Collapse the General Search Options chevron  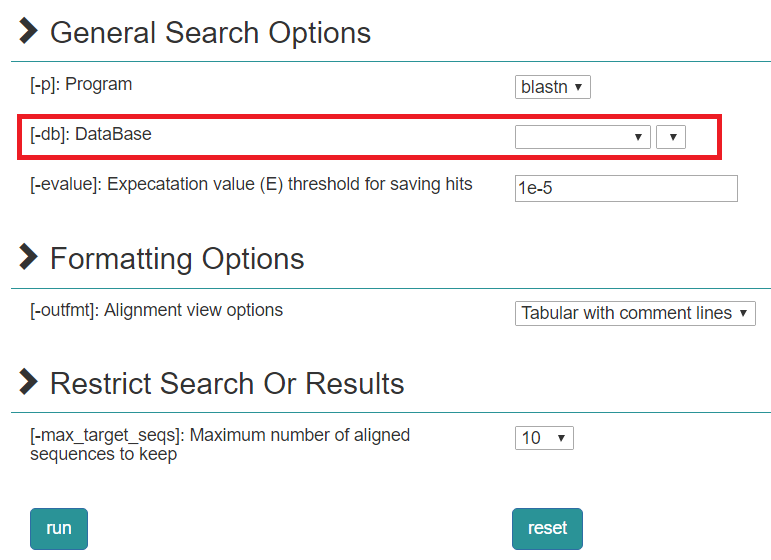(28, 31)
